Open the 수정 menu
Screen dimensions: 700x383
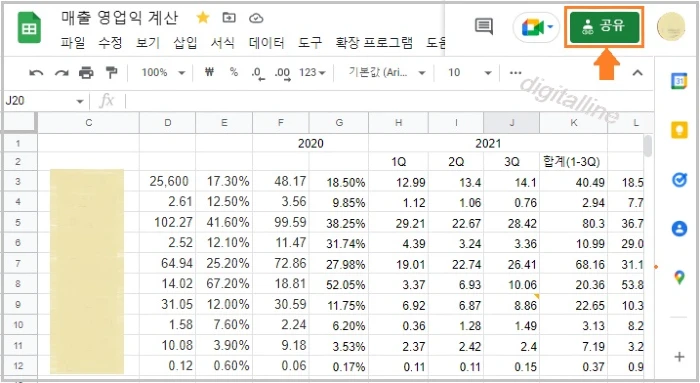(x=110, y=43)
